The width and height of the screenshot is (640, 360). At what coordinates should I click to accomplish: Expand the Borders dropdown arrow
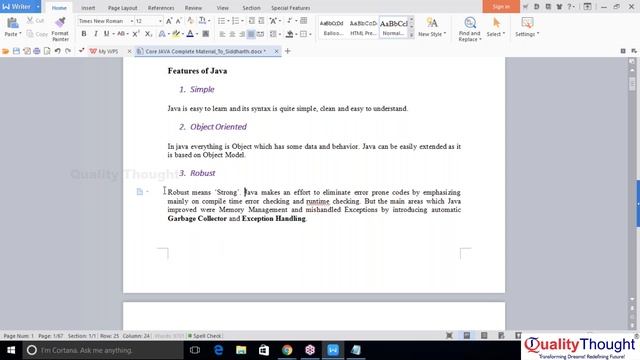310,34
